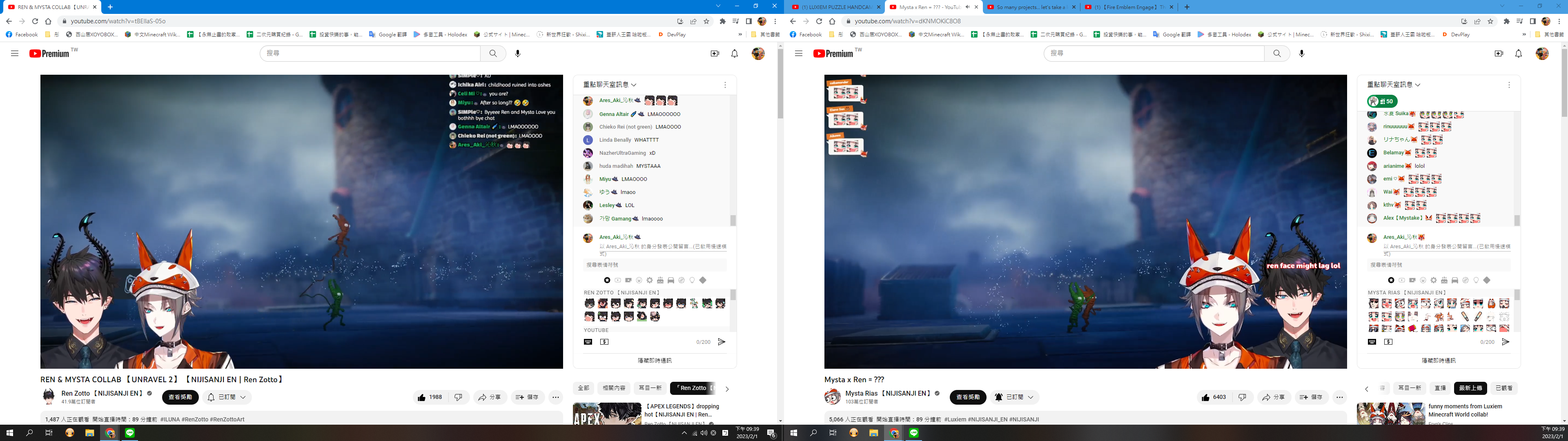Viewport: 1568px width, 441px height.
Task: Select 相關內容 chip in Ren Zotto window
Action: (x=614, y=388)
